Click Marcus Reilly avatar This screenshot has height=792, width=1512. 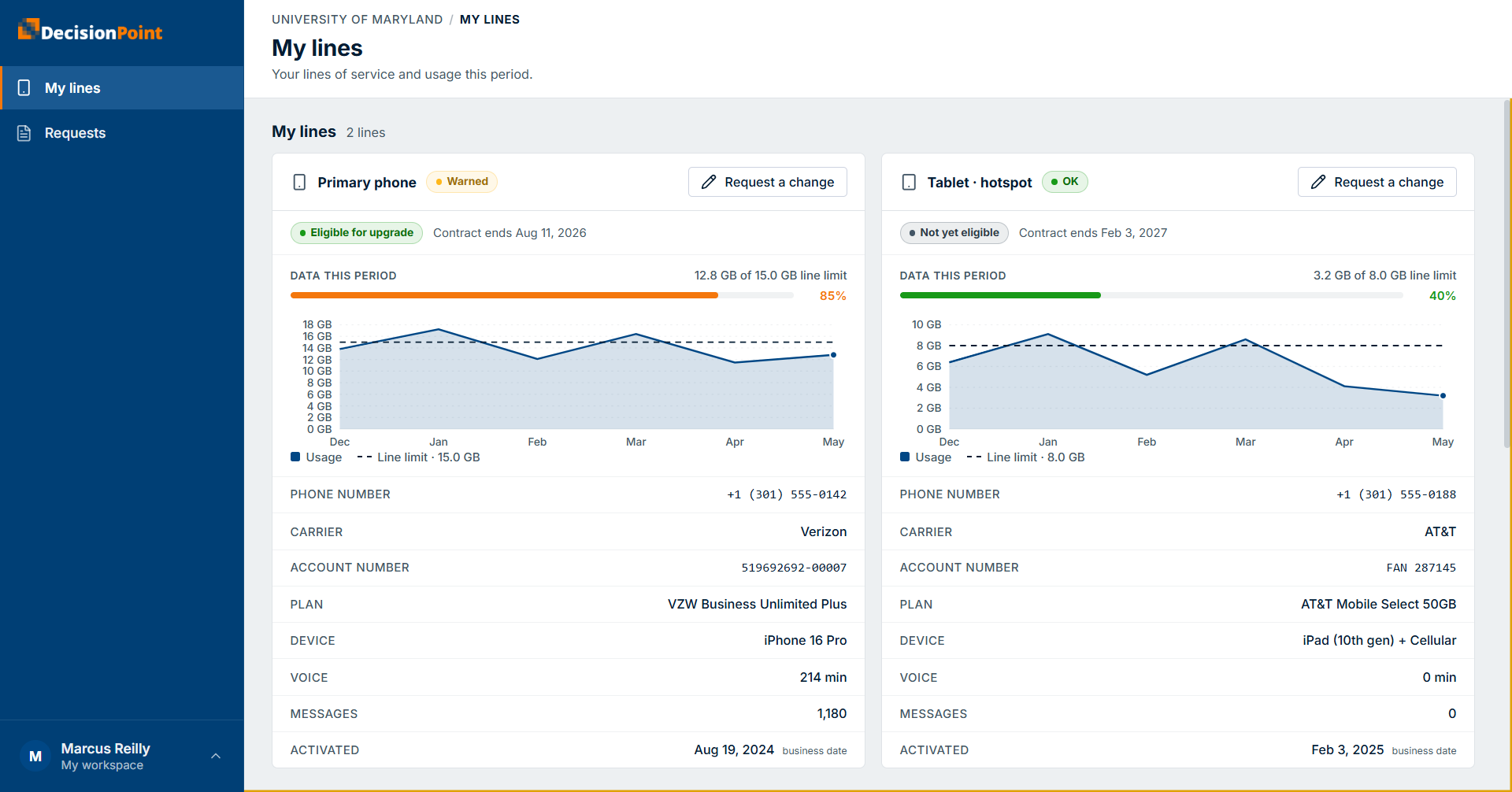pyautogui.click(x=35, y=756)
